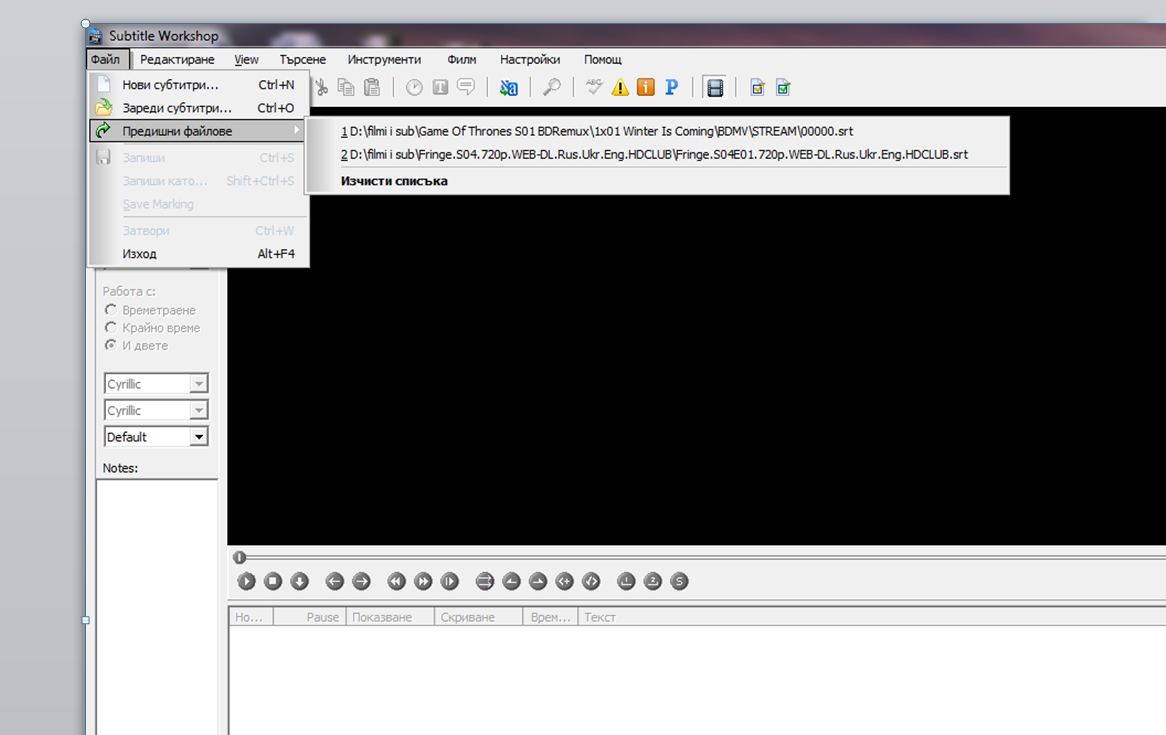
Task: Click the video seek slider handle
Action: [239, 557]
